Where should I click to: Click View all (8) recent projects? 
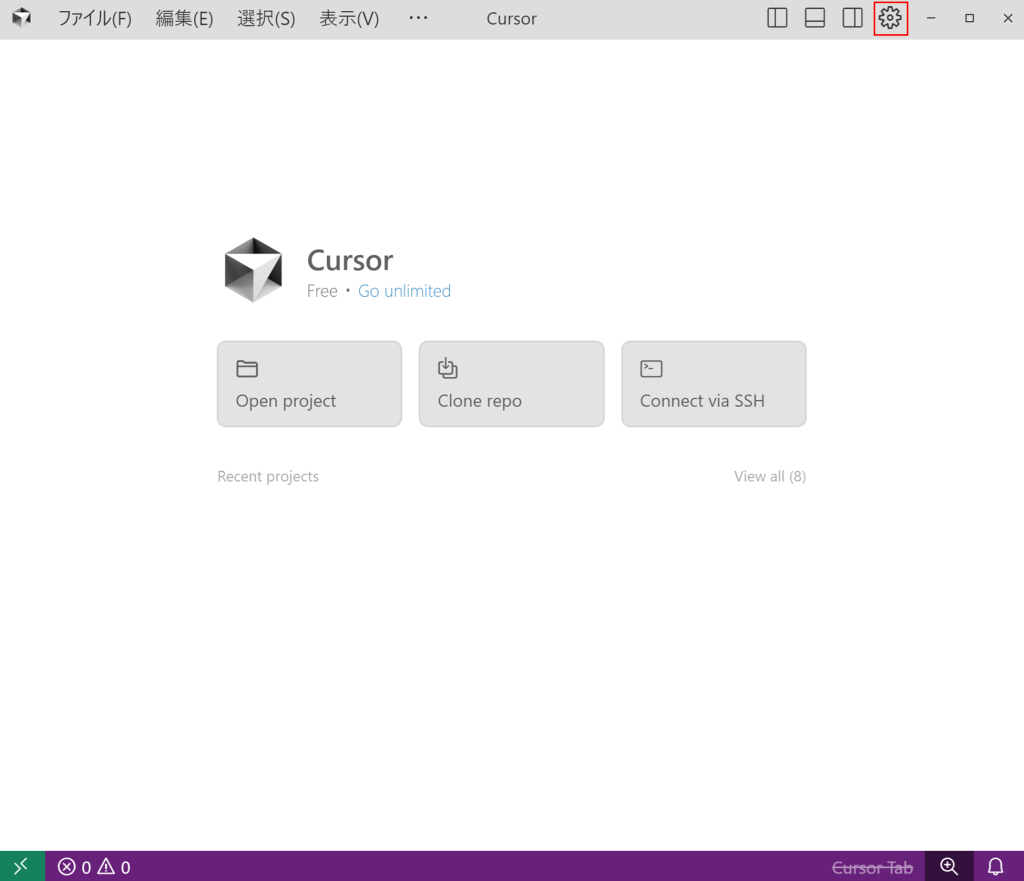(x=769, y=476)
